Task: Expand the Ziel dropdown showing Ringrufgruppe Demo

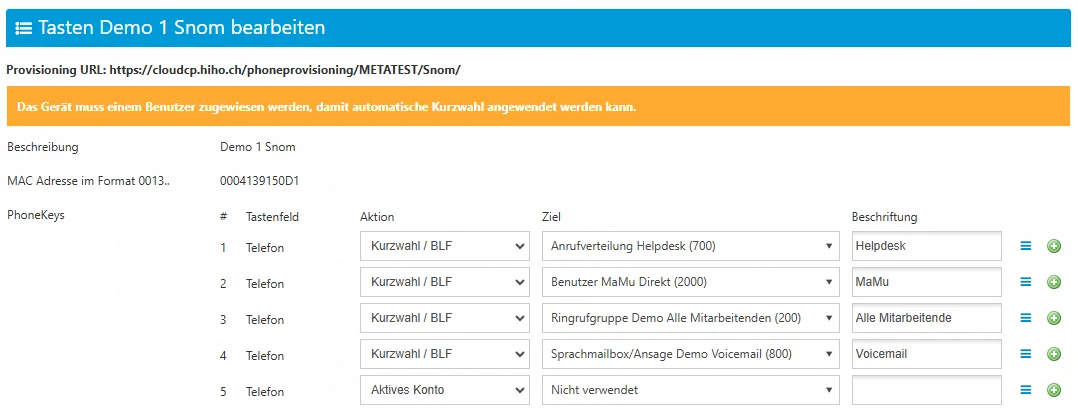Action: click(x=691, y=318)
